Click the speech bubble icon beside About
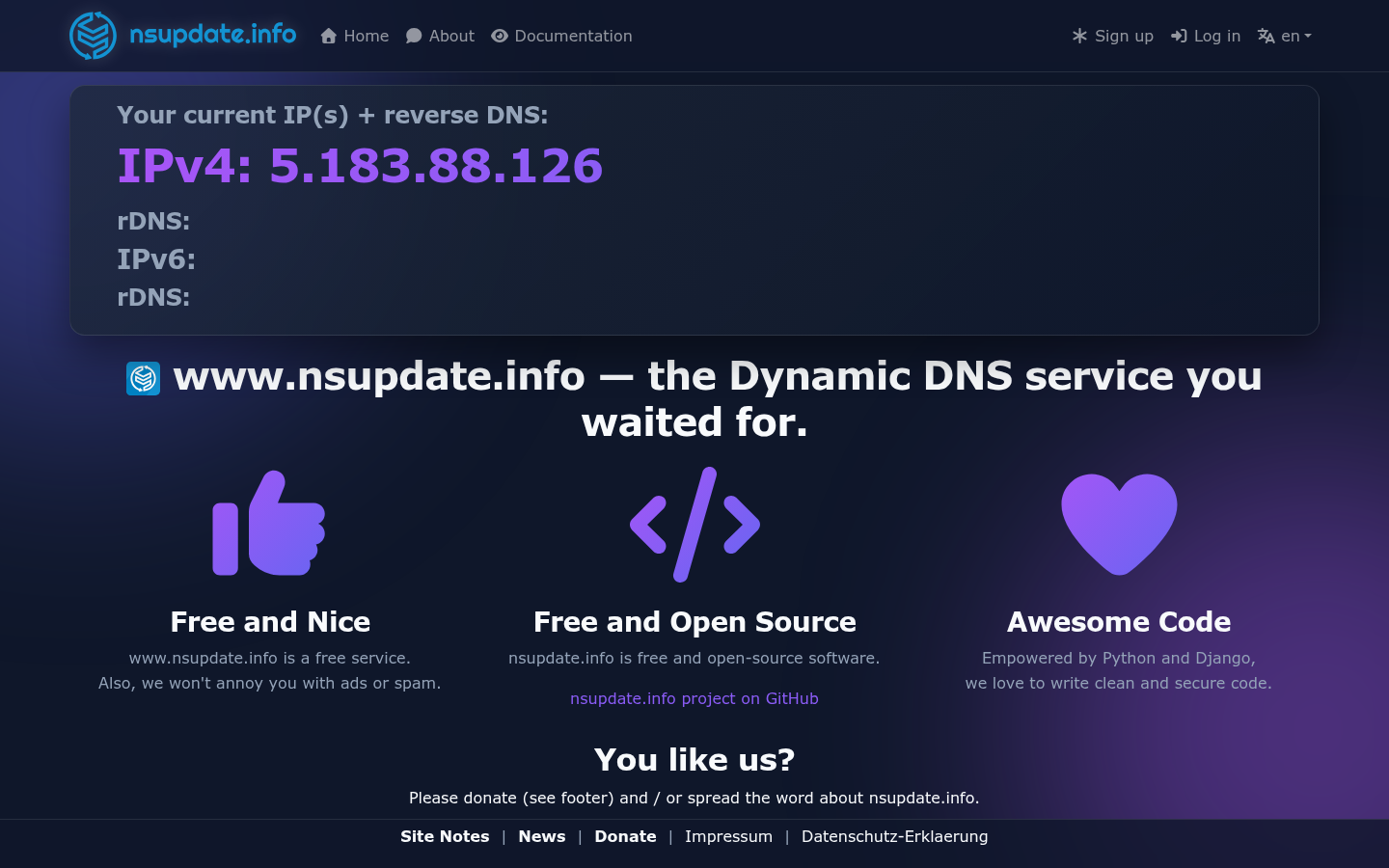 pyautogui.click(x=414, y=36)
